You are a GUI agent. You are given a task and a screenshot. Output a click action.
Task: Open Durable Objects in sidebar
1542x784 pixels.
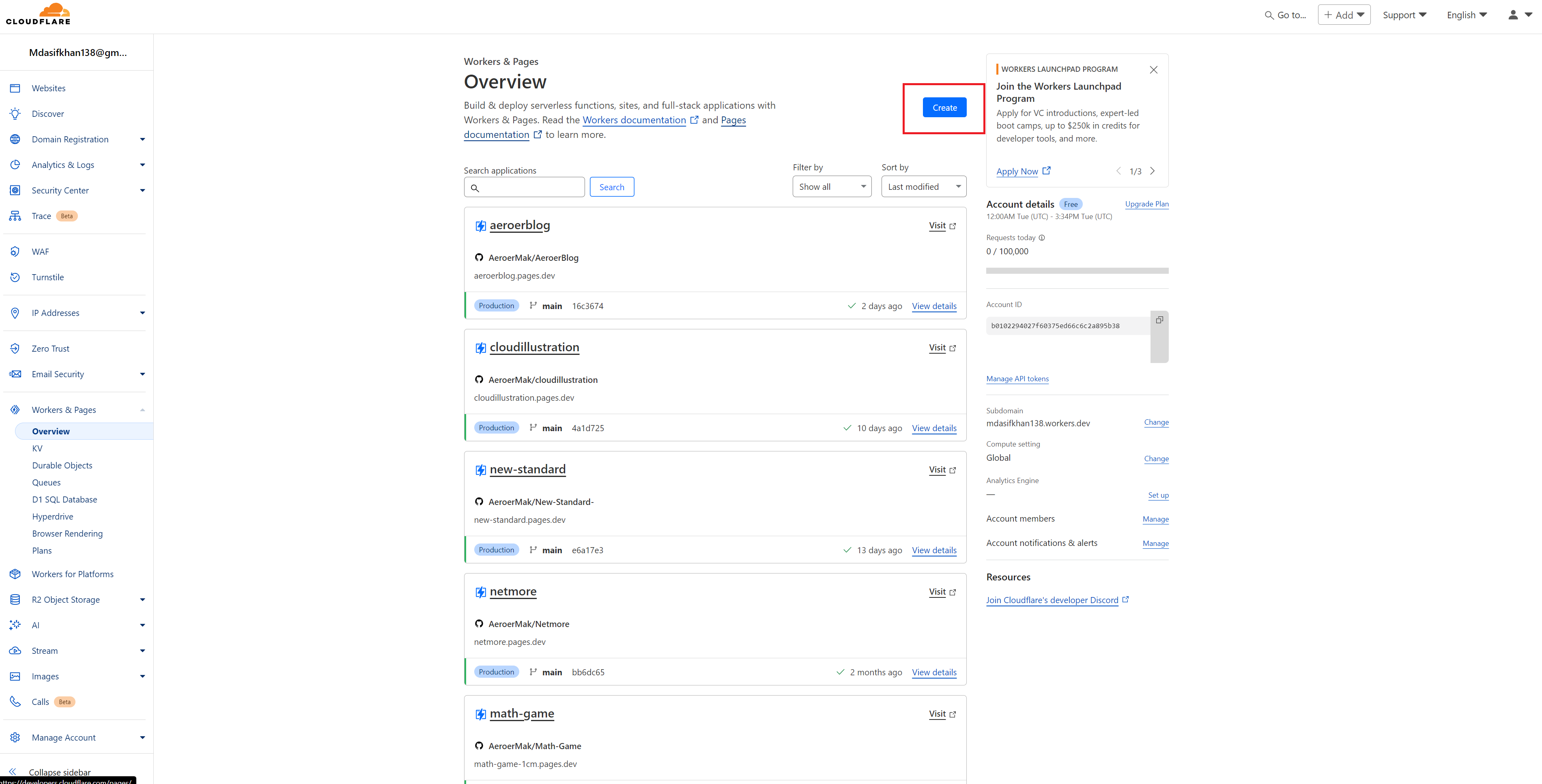(62, 465)
